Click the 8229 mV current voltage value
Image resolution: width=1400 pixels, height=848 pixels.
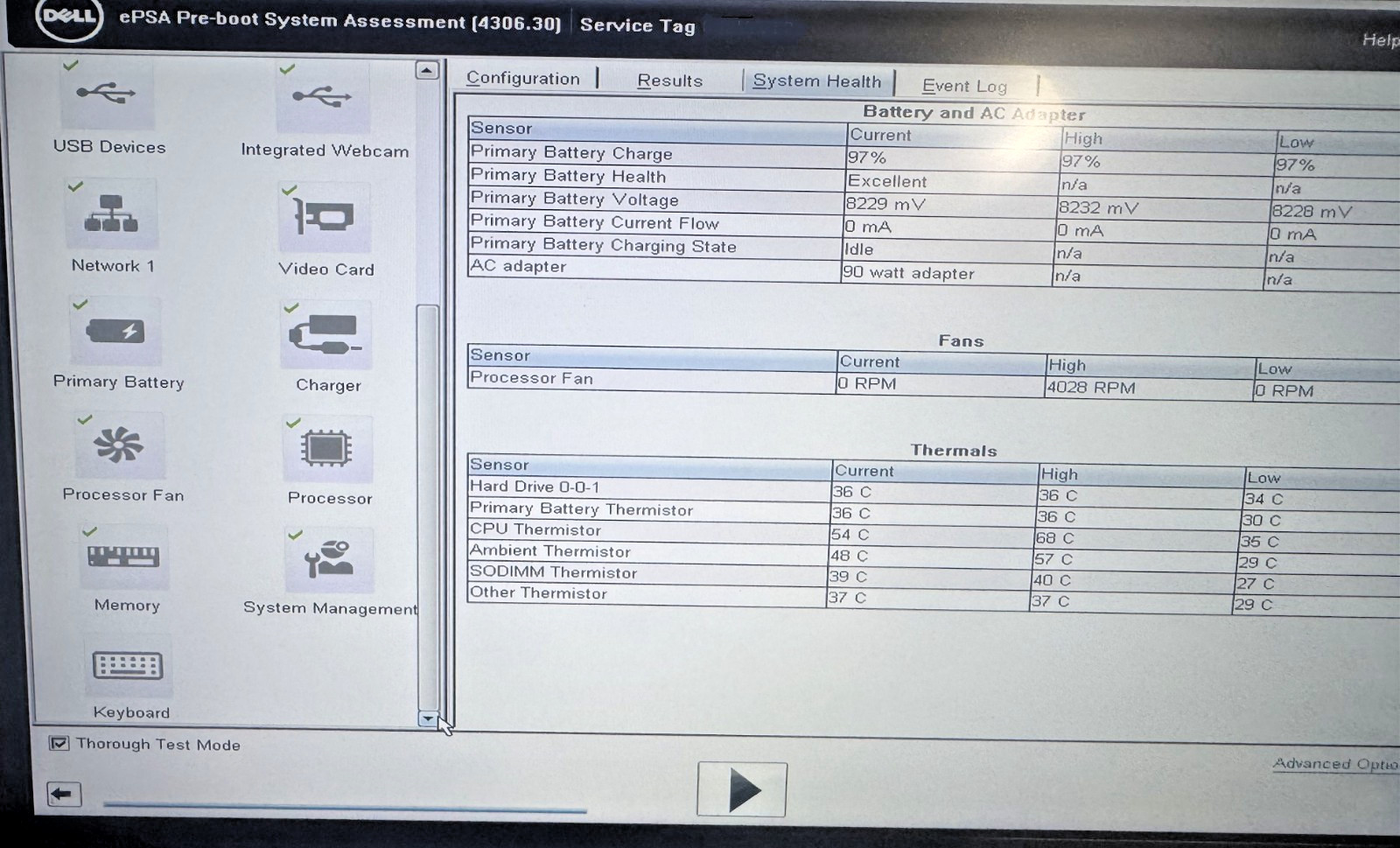pos(885,204)
